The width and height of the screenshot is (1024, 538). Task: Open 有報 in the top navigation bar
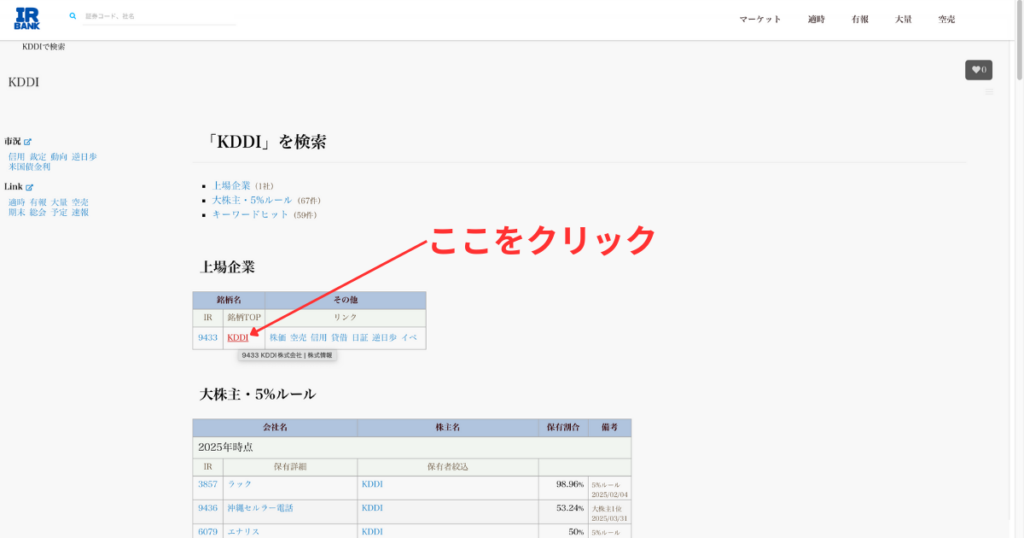pos(860,20)
